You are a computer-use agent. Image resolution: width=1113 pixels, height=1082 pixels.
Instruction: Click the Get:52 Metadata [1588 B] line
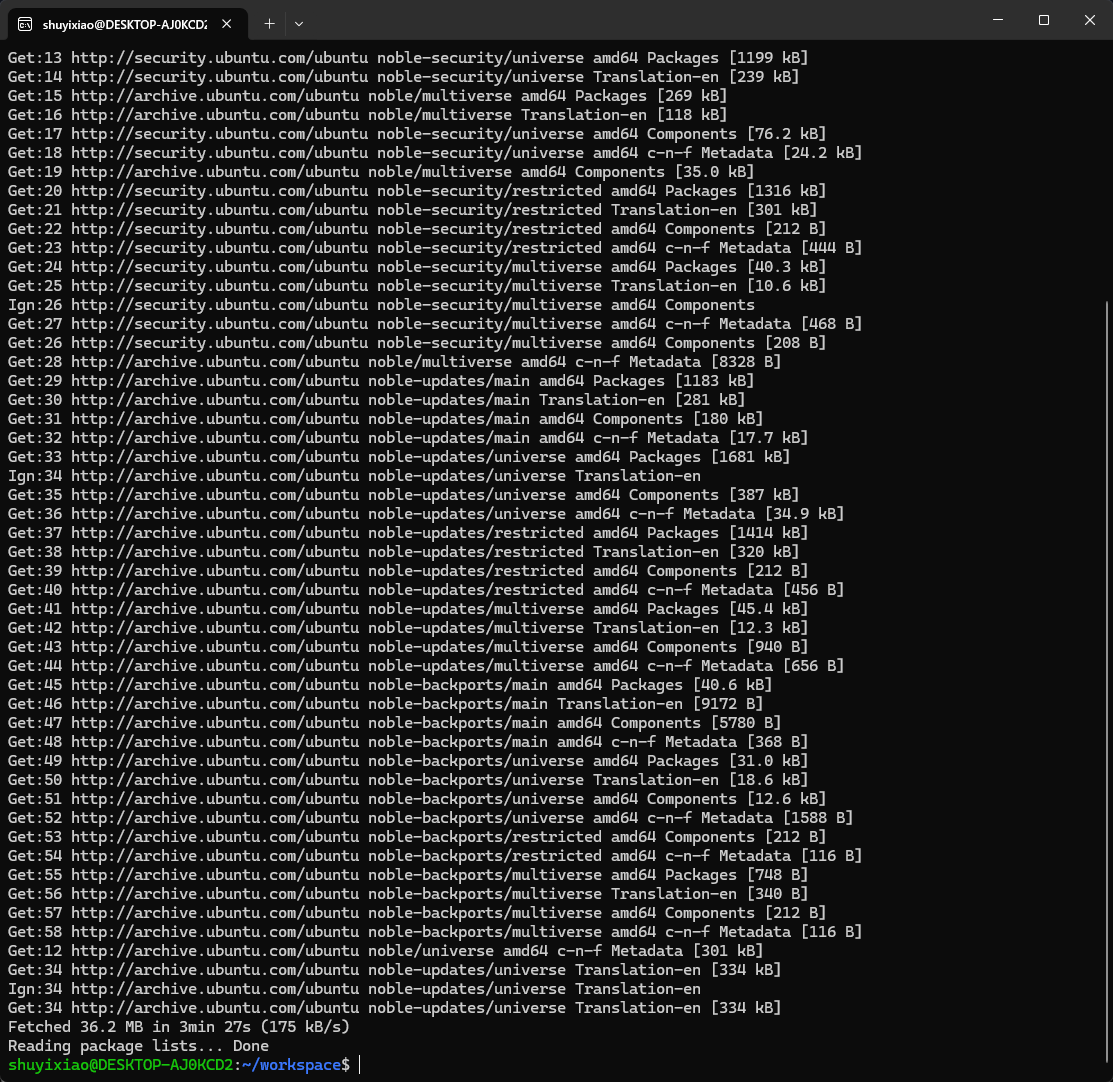pyautogui.click(x=430, y=818)
